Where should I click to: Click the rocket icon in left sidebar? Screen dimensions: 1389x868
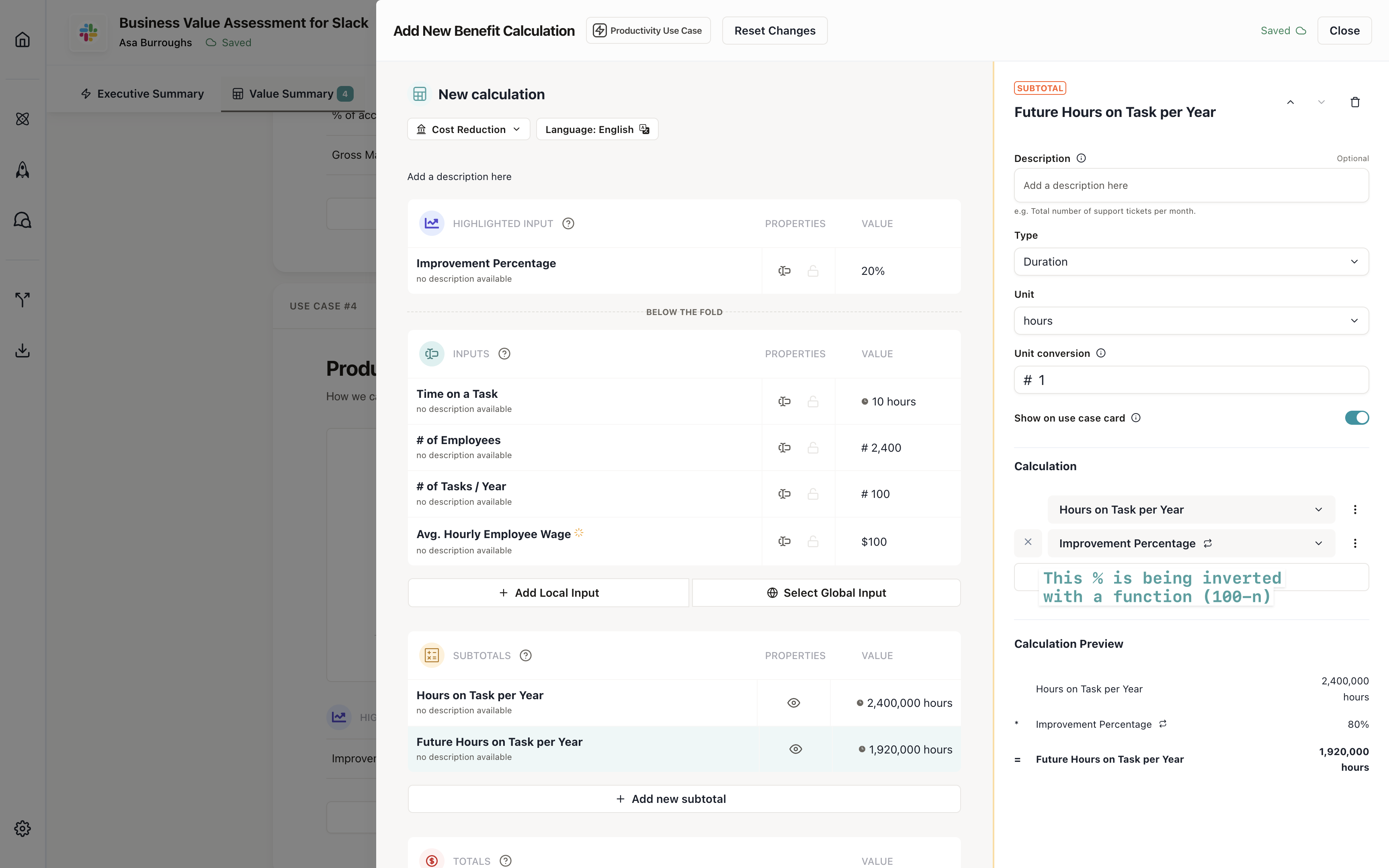coord(23,169)
